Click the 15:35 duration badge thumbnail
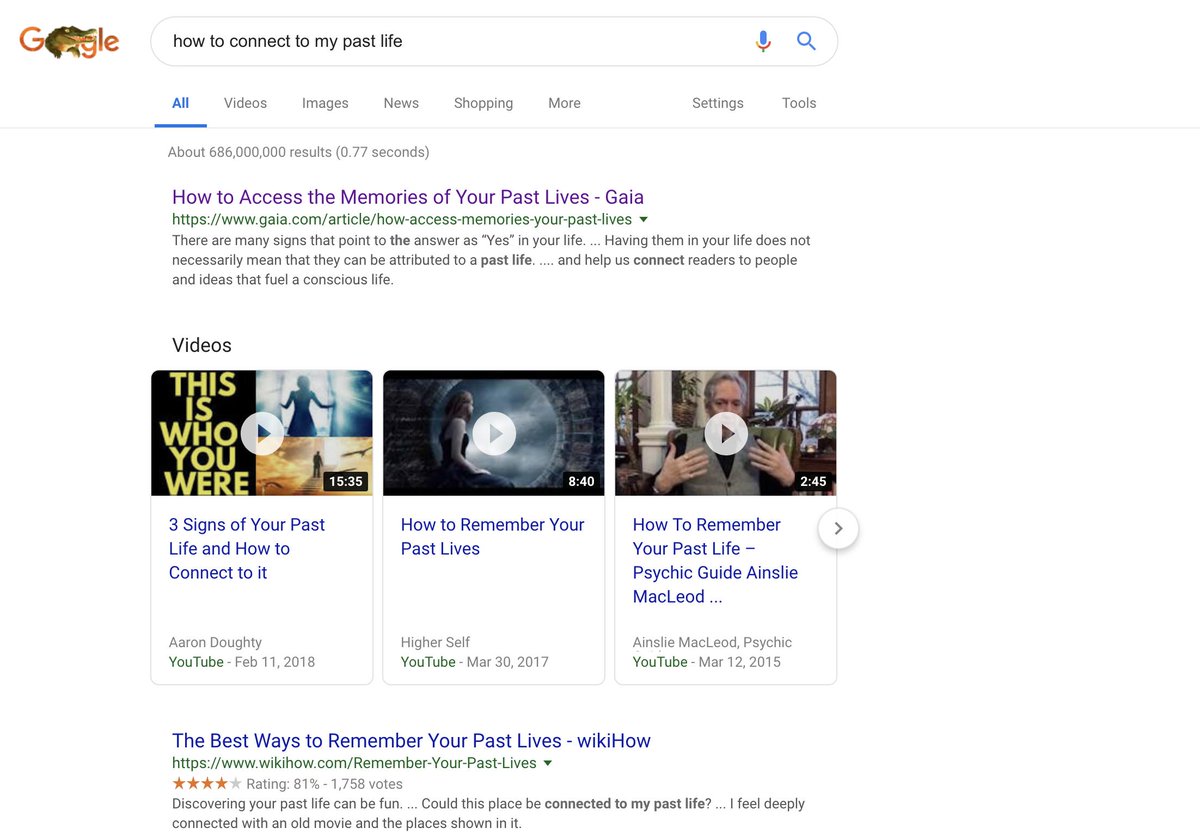The height and width of the screenshot is (840, 1200). [345, 481]
